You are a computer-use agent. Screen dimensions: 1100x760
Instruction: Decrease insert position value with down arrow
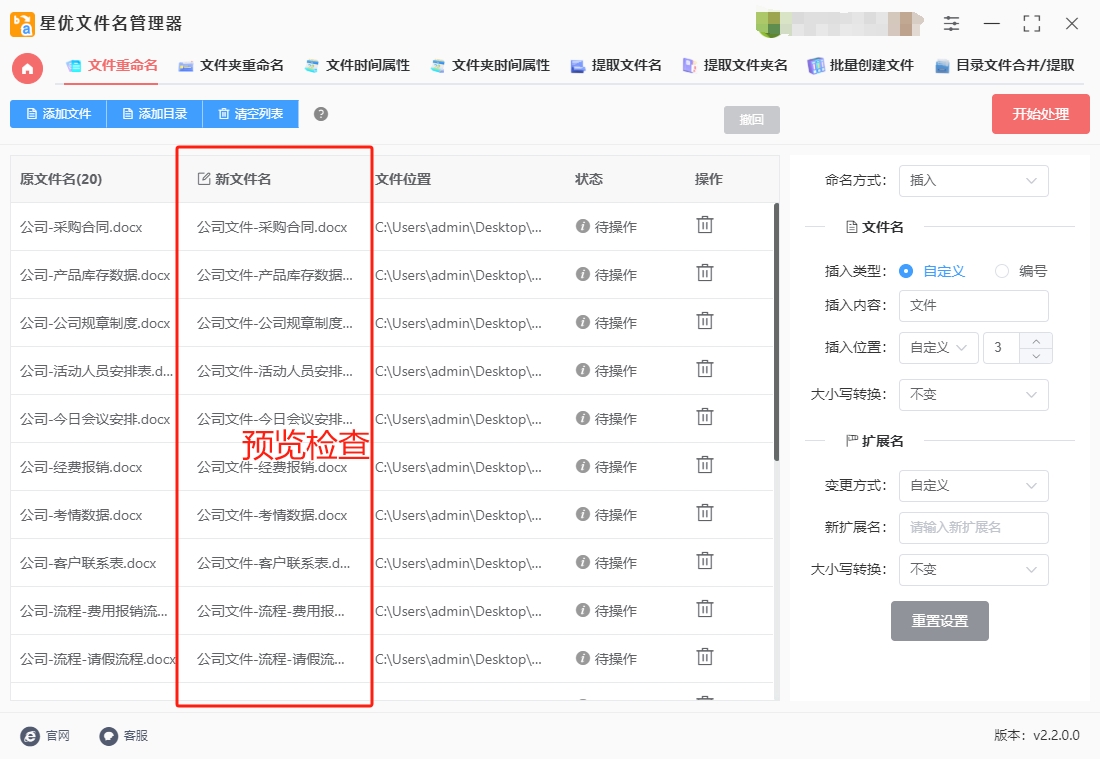pyautogui.click(x=1036, y=356)
